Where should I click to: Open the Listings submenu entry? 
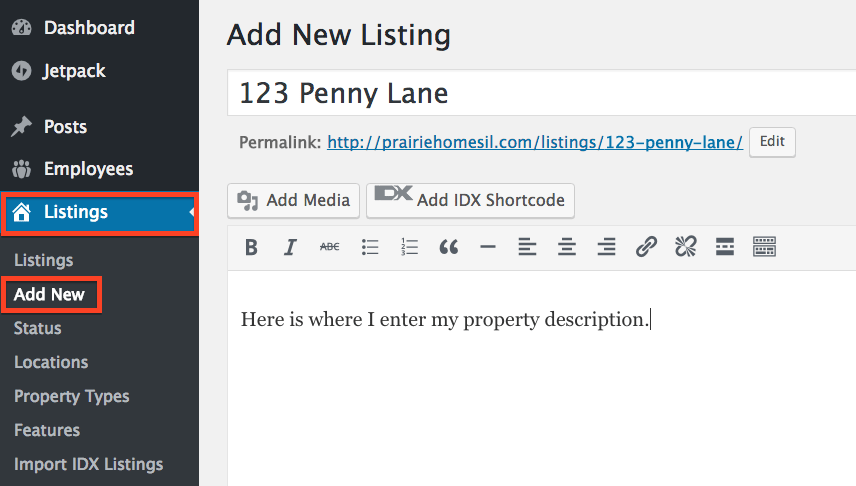click(x=44, y=260)
